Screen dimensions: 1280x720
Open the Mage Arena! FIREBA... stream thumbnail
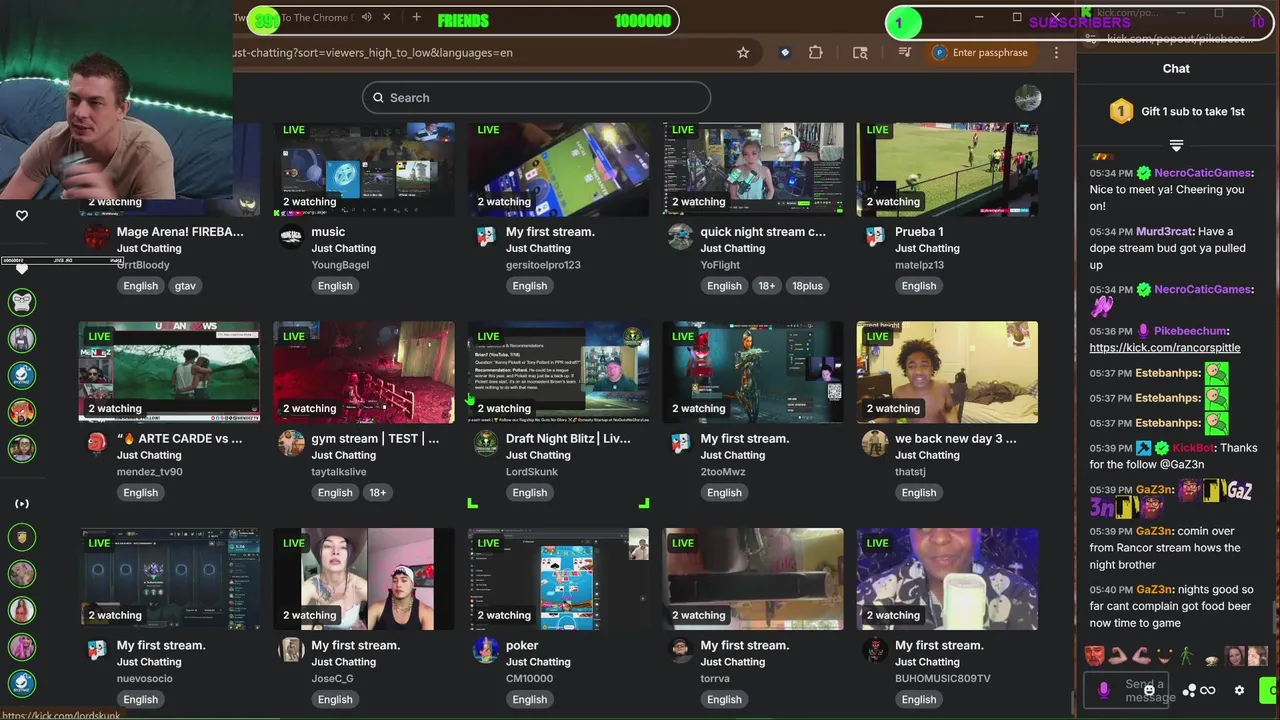169,169
